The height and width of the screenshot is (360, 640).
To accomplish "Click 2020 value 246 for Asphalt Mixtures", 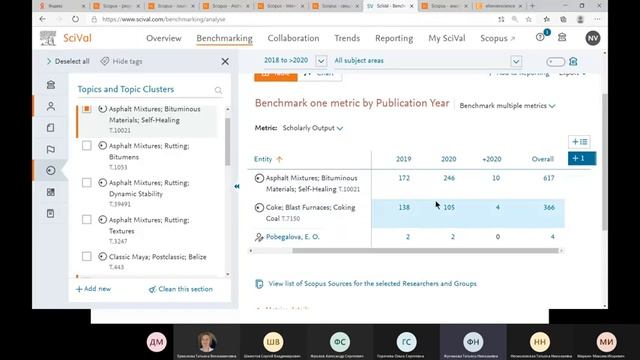I will (x=449, y=178).
